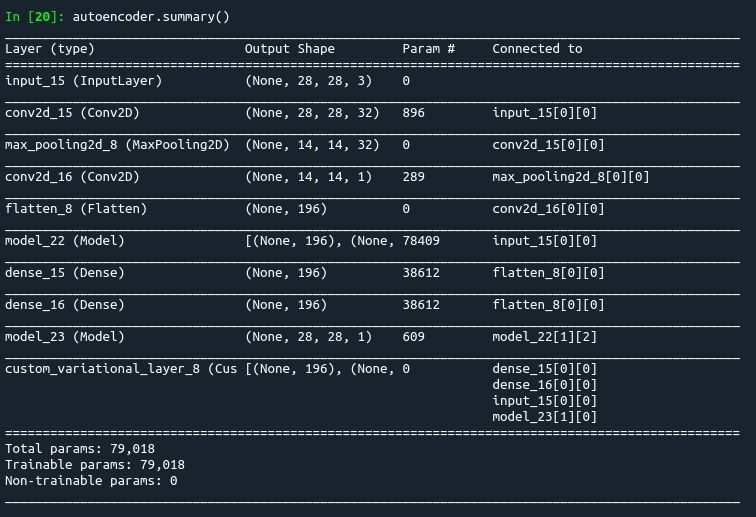Select the input_15 (InputLayer) row name
756x517 pixels.
83,81
